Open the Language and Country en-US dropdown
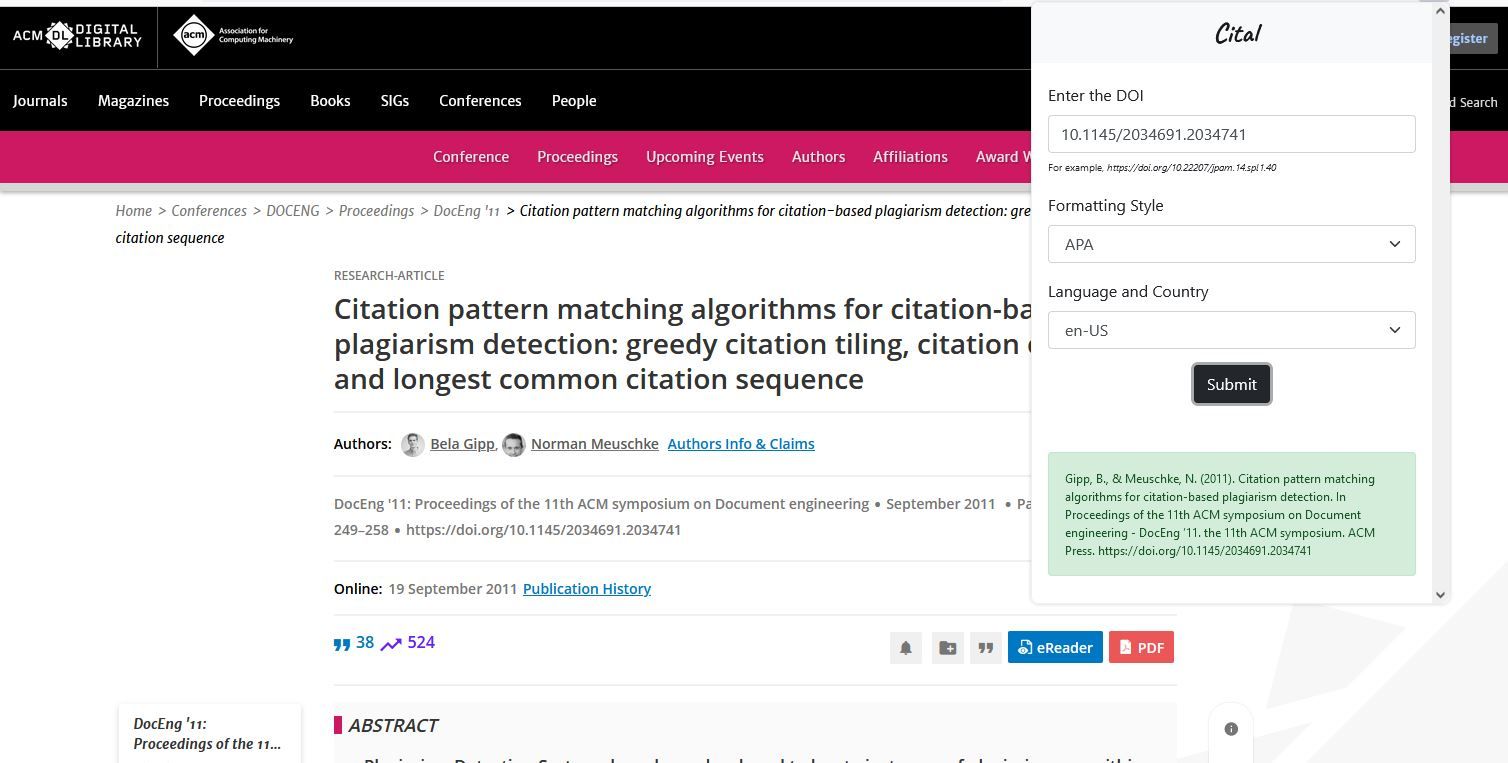This screenshot has height=763, width=1508. (x=1231, y=330)
